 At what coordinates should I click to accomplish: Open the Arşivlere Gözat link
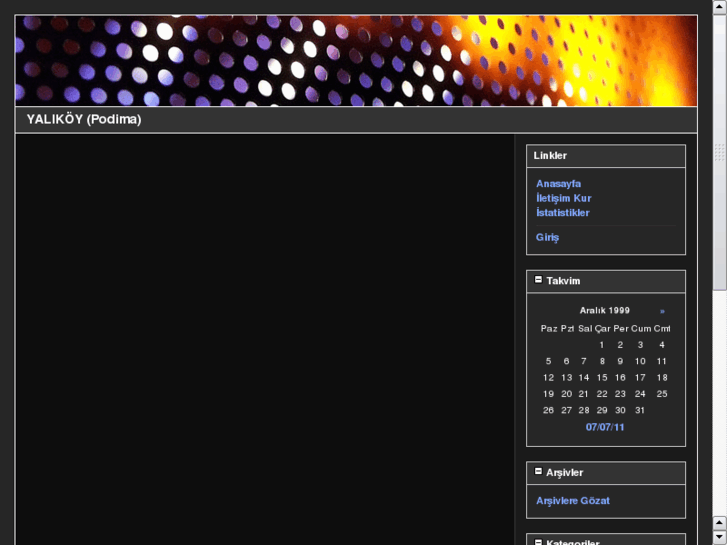[x=573, y=501]
